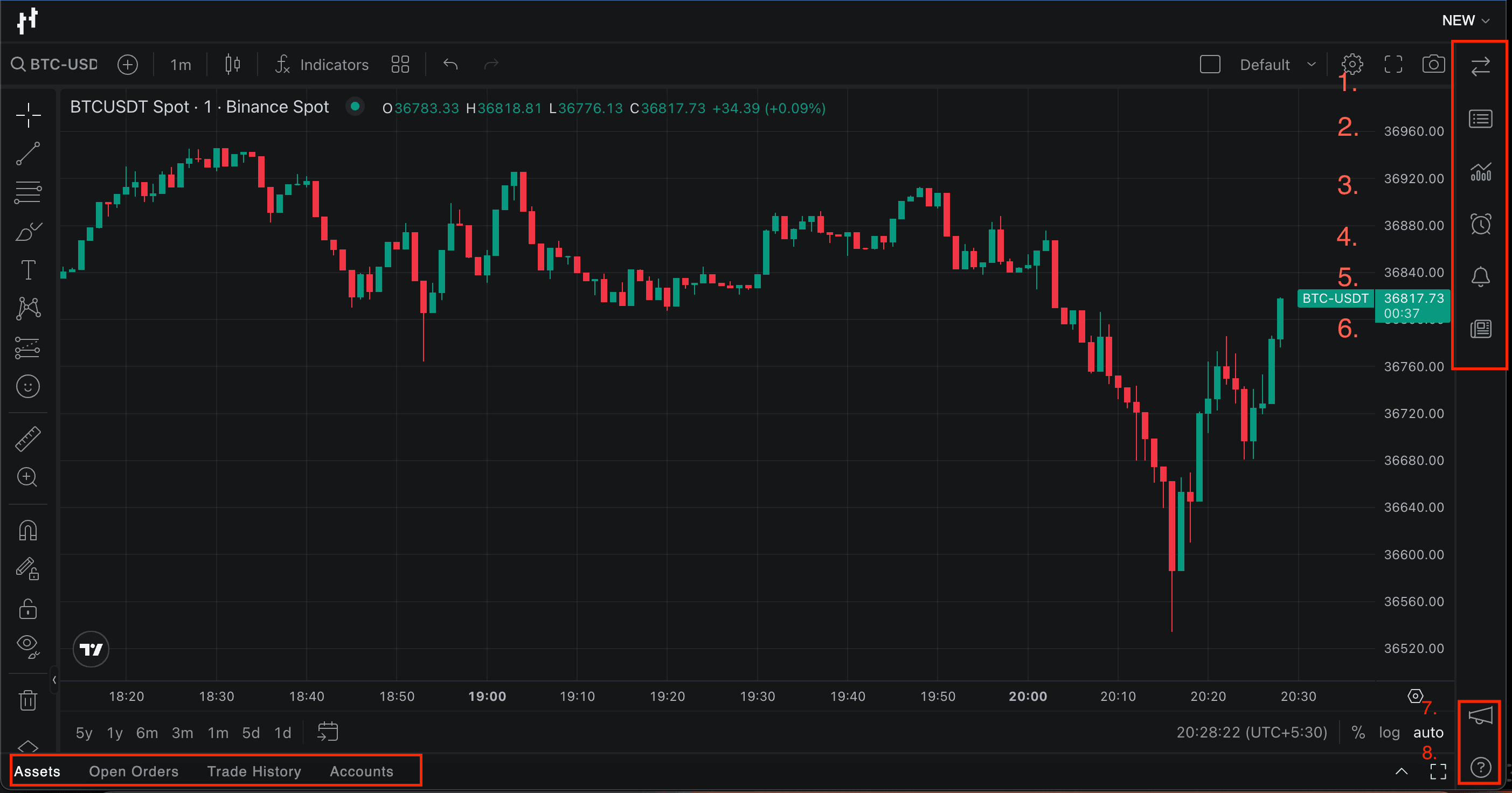Toggle lock all drawings
Screen dimensions: 1512x793
tap(27, 610)
